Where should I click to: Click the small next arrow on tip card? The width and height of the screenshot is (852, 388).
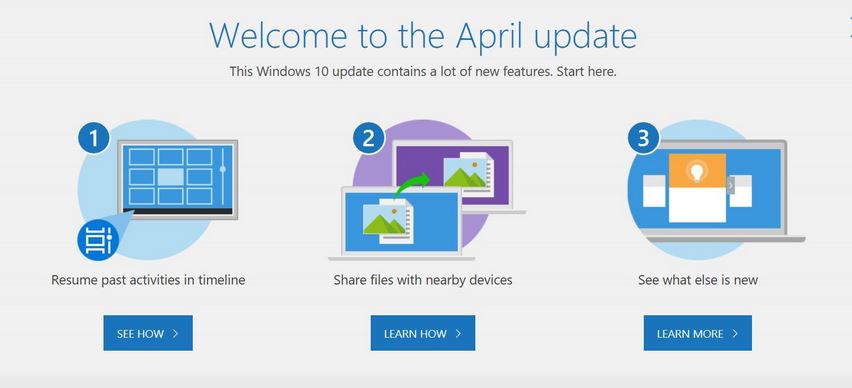pos(731,185)
